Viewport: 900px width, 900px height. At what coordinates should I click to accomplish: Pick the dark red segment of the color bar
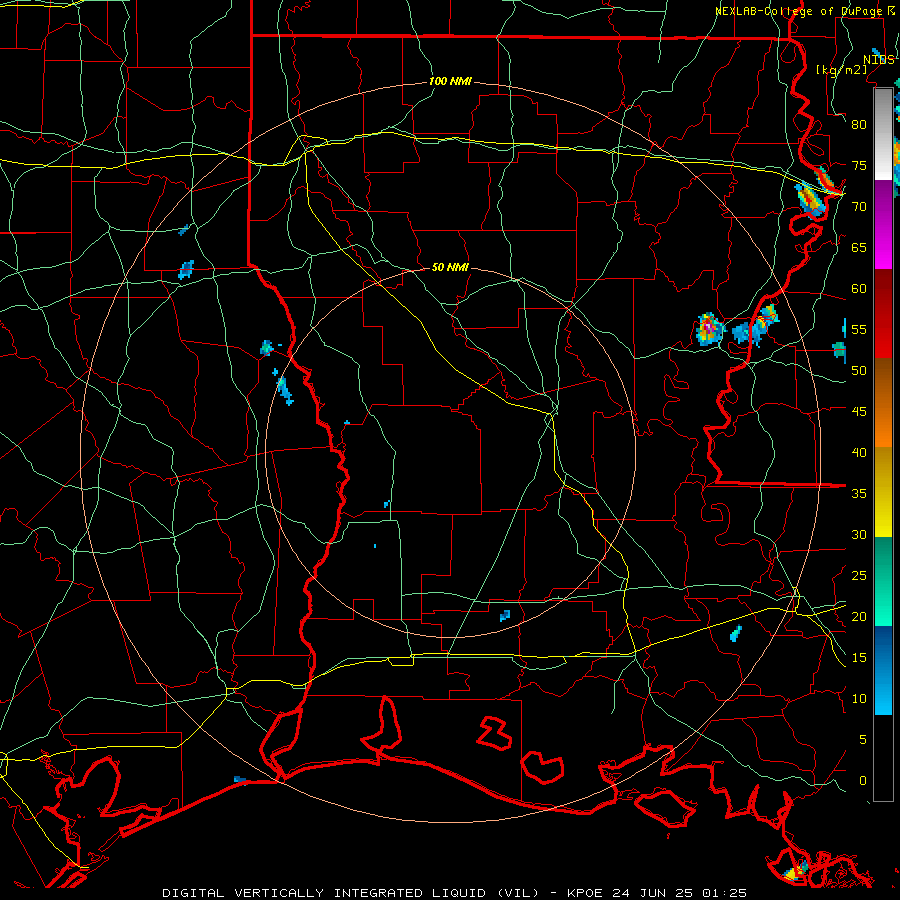click(x=883, y=314)
